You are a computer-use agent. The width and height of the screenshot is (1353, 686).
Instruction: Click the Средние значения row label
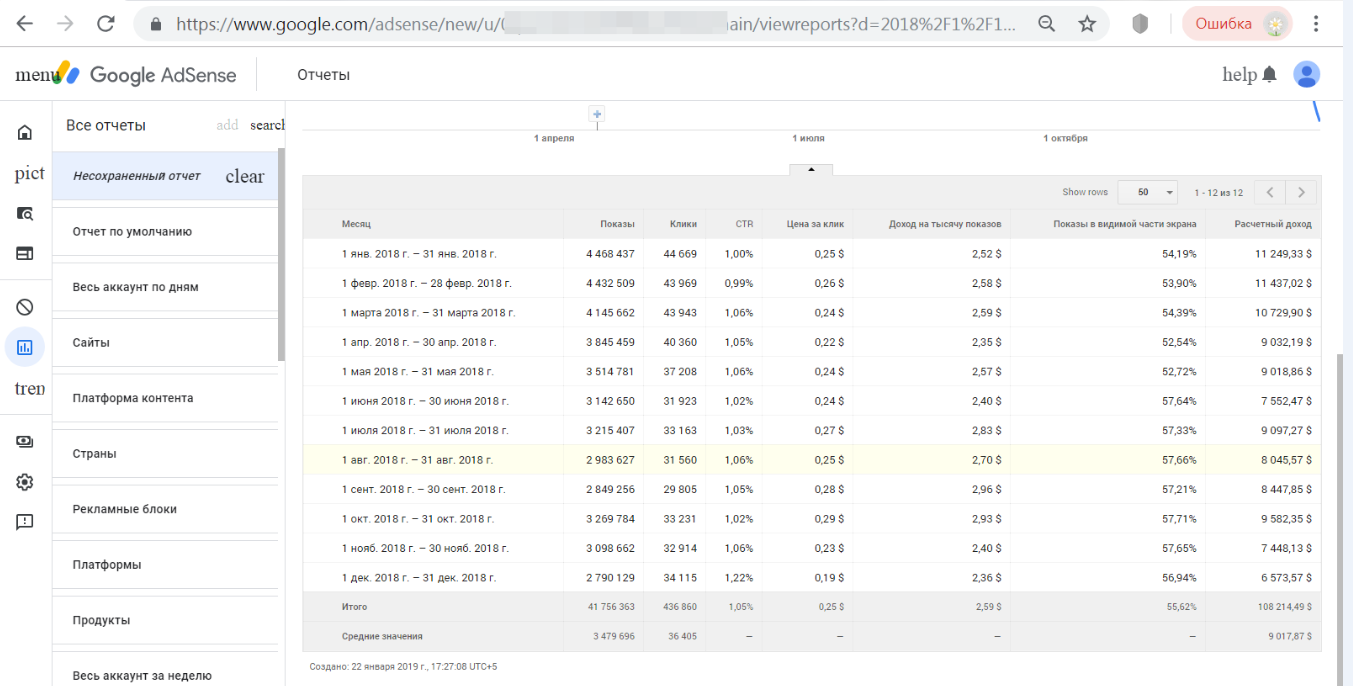(x=382, y=636)
